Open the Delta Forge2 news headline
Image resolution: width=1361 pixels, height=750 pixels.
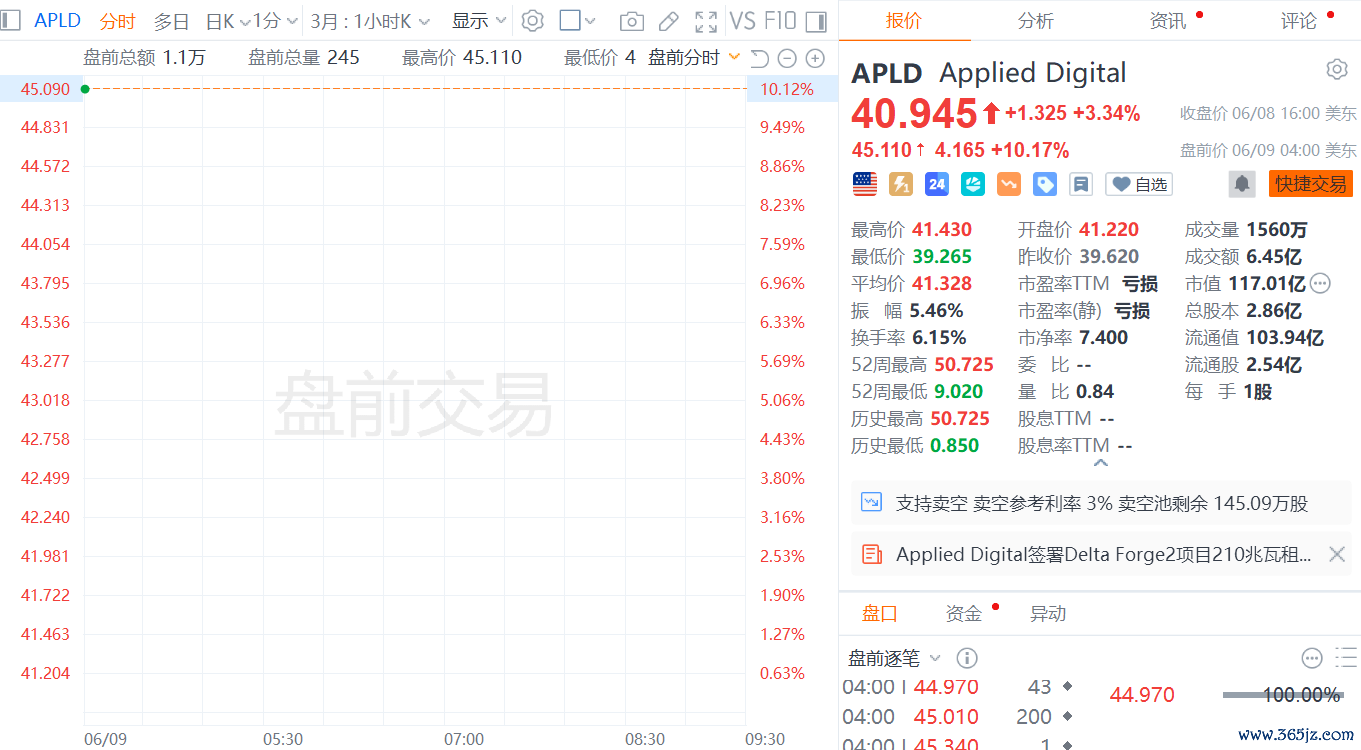coord(1104,554)
